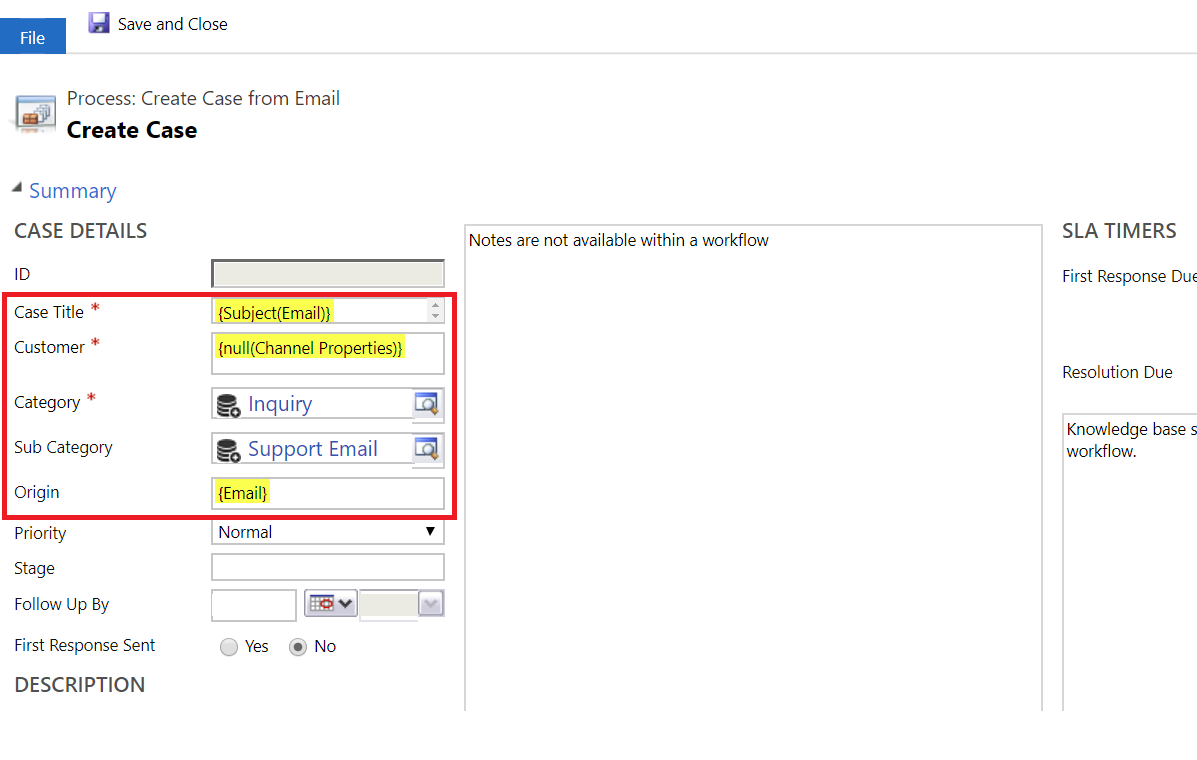Click the Save and Close floppy disk icon
This screenshot has height=760, width=1197.
point(99,23)
